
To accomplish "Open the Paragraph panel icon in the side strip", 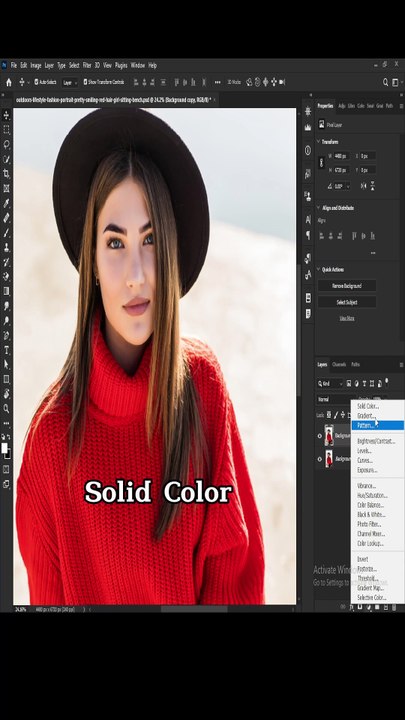I will point(308,235).
